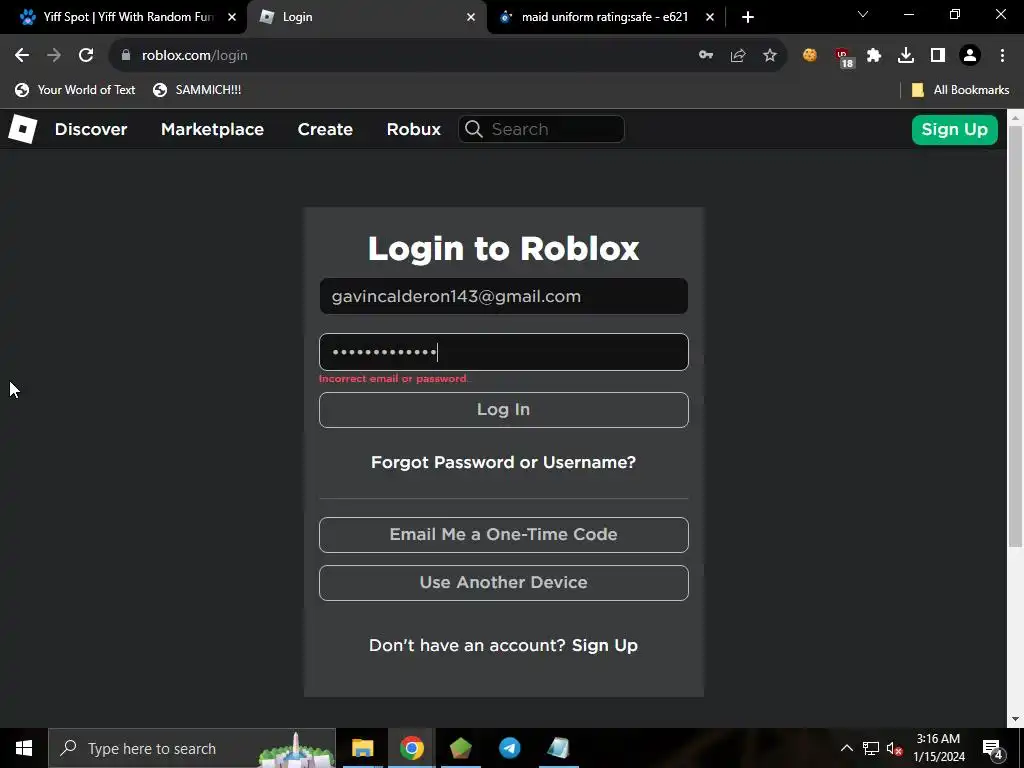Switch to the maid uniform e621 tab
Screen dimensions: 1024x768
click(x=606, y=17)
